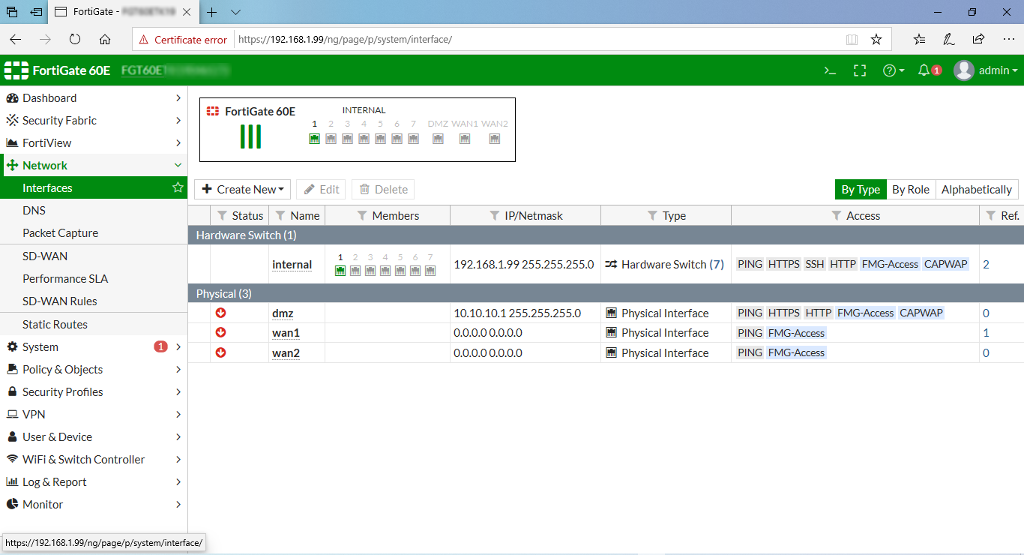1024x555 pixels.
Task: Select the internal interface name
Action: click(x=292, y=264)
